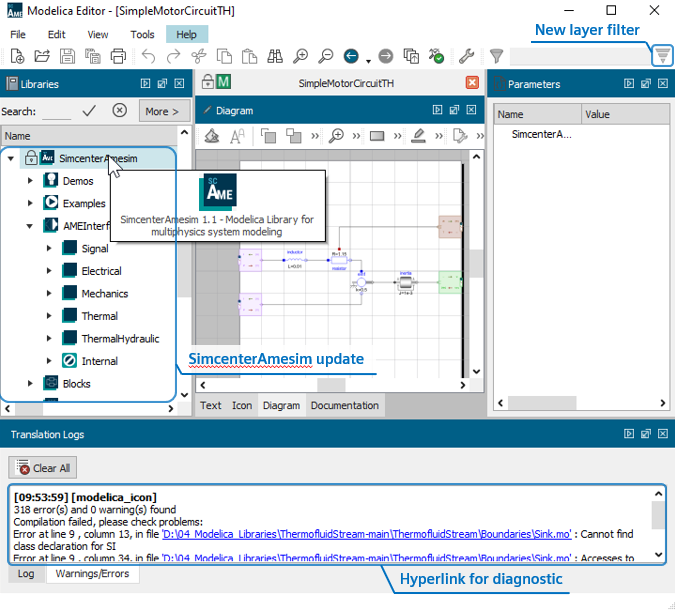Expand the Internal package
Viewport: 677px width, 612px height.
click(49, 361)
